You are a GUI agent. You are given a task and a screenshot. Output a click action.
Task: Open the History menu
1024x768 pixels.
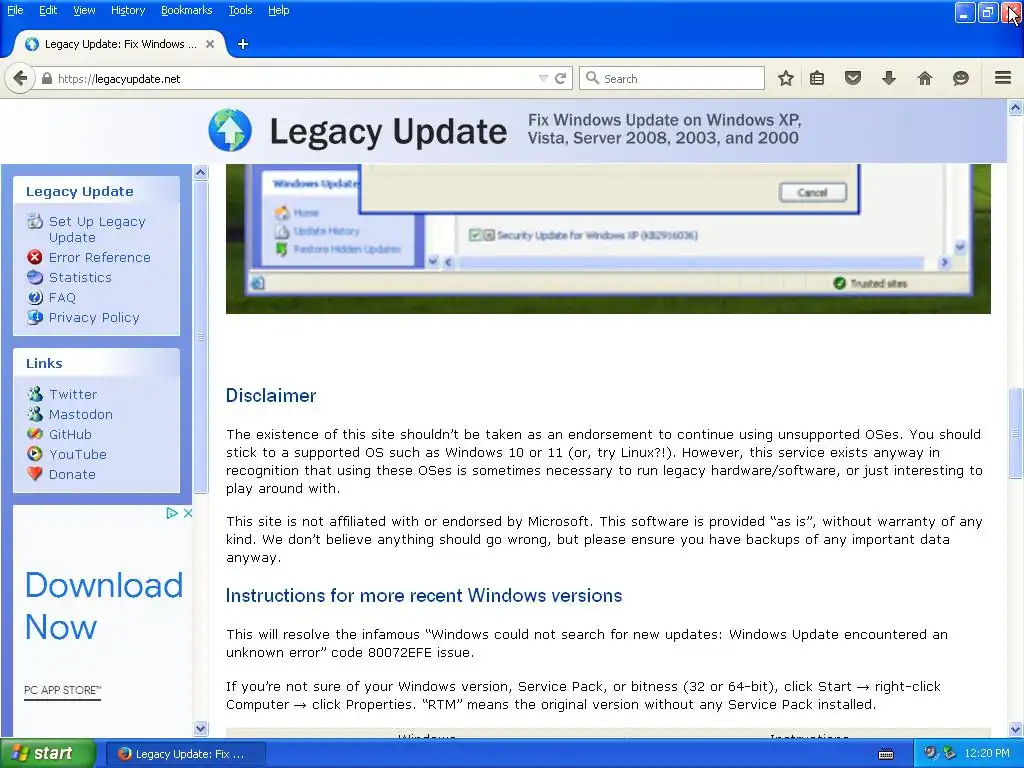[127, 10]
